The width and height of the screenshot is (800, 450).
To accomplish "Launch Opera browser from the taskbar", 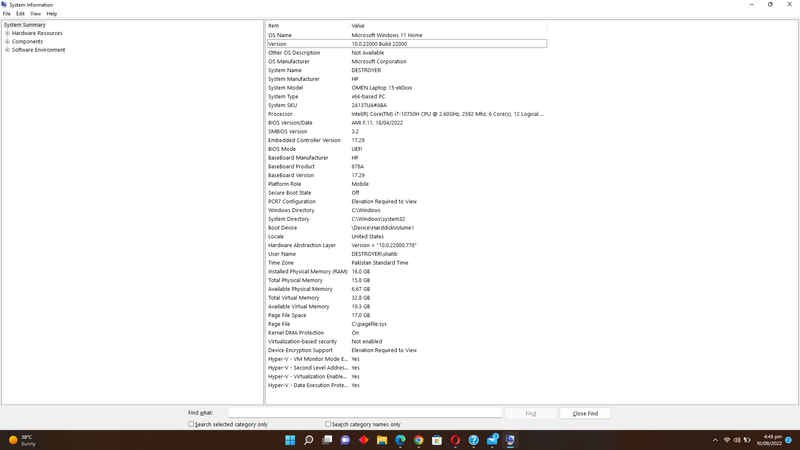I will pyautogui.click(x=456, y=440).
